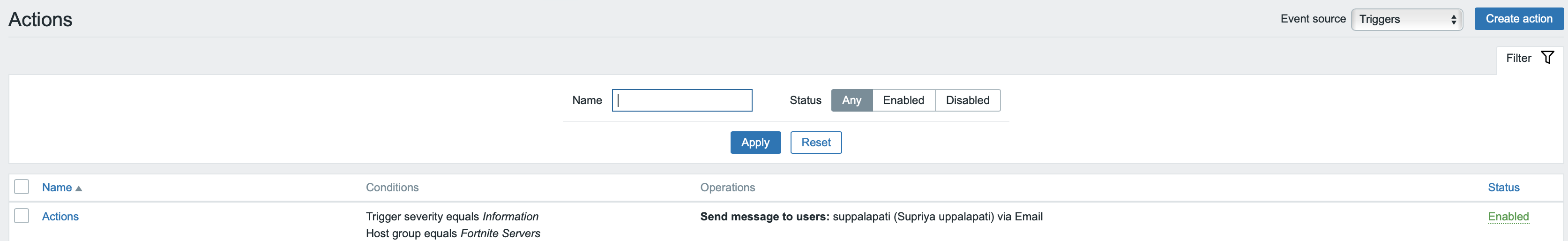
Task: Click the Event source dropdown arrows
Action: tap(1454, 20)
